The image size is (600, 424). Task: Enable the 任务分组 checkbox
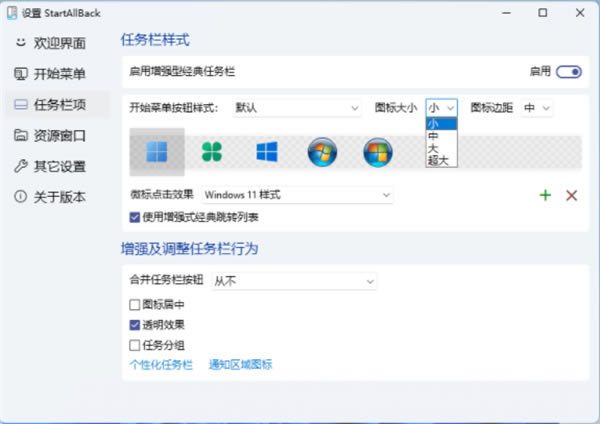pos(135,345)
